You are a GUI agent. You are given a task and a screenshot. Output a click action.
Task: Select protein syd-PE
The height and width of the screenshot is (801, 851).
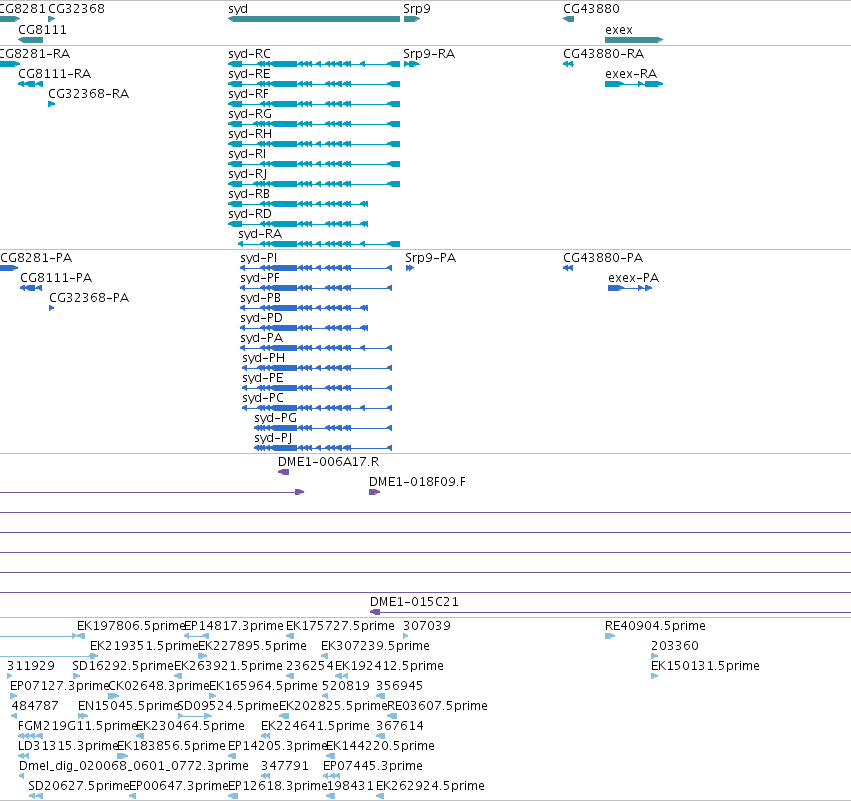click(317, 389)
